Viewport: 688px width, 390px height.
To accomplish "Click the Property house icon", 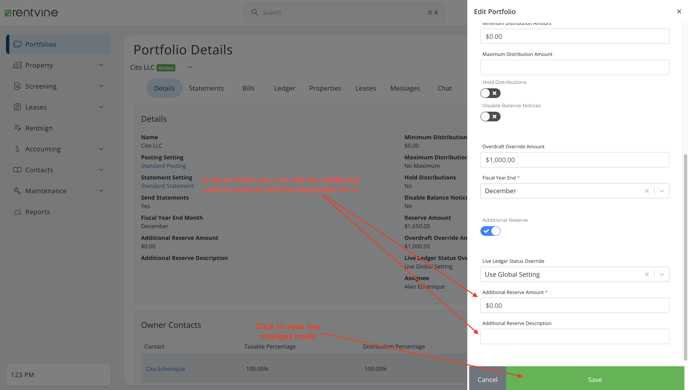I will pyautogui.click(x=17, y=65).
